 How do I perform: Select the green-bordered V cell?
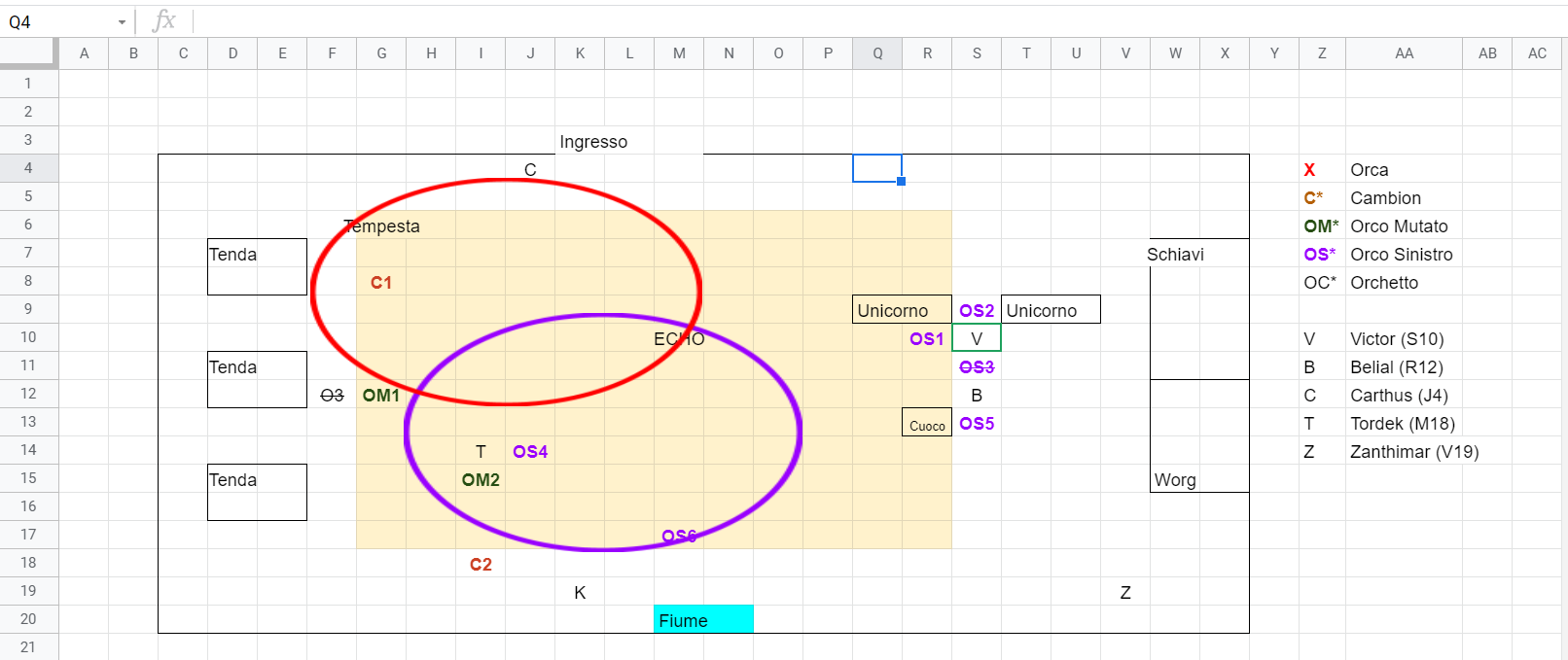[977, 338]
